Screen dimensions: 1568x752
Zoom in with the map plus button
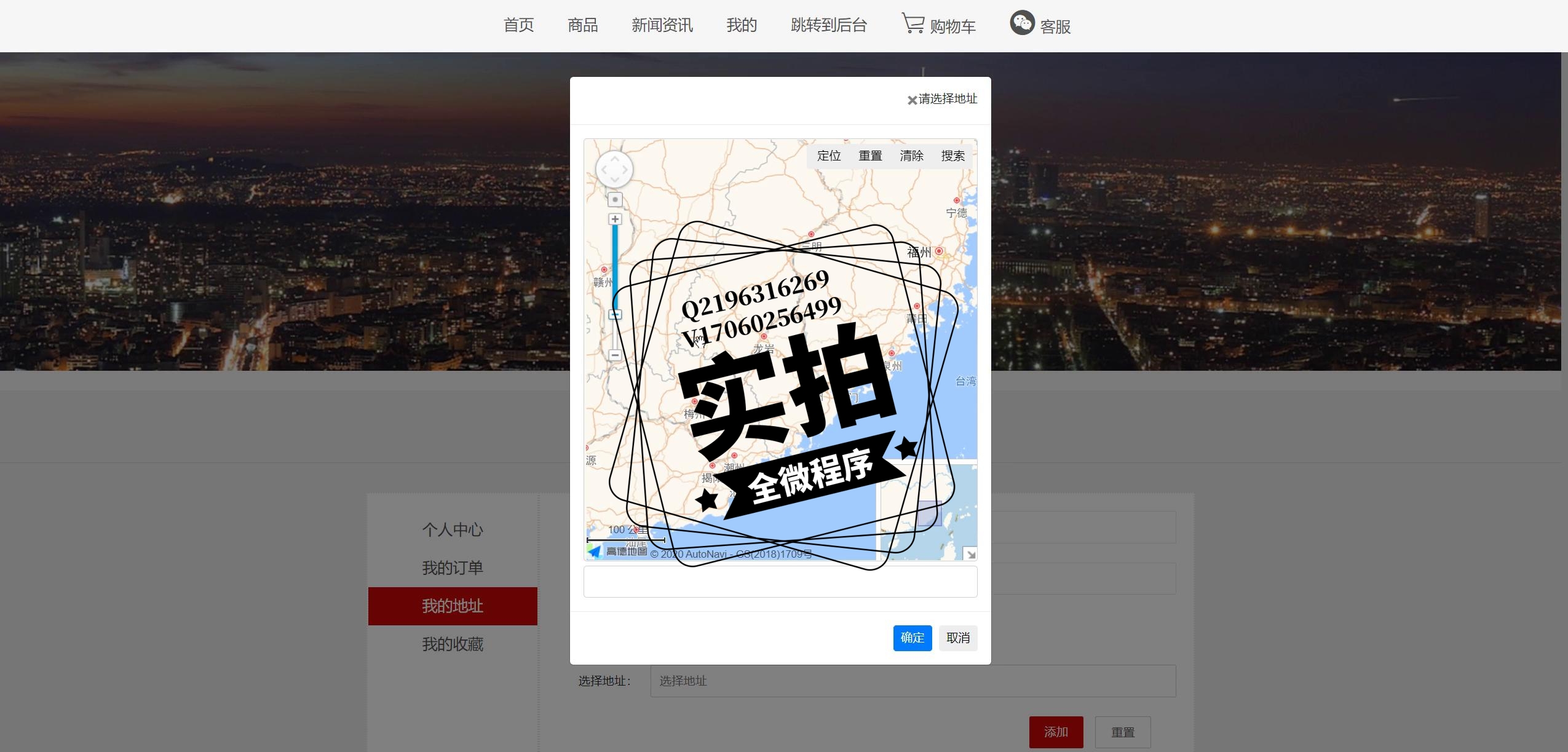(x=615, y=219)
